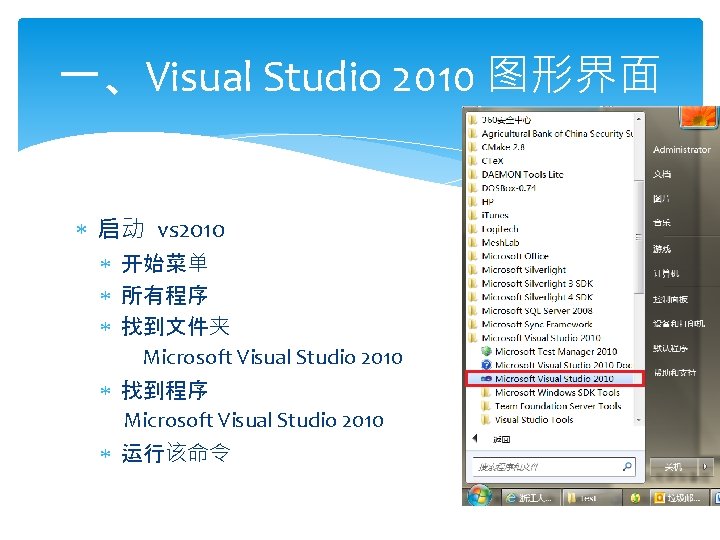The height and width of the screenshot is (540, 720).
Task: Open 设备和打印机 in Start menu
Action: tap(679, 323)
